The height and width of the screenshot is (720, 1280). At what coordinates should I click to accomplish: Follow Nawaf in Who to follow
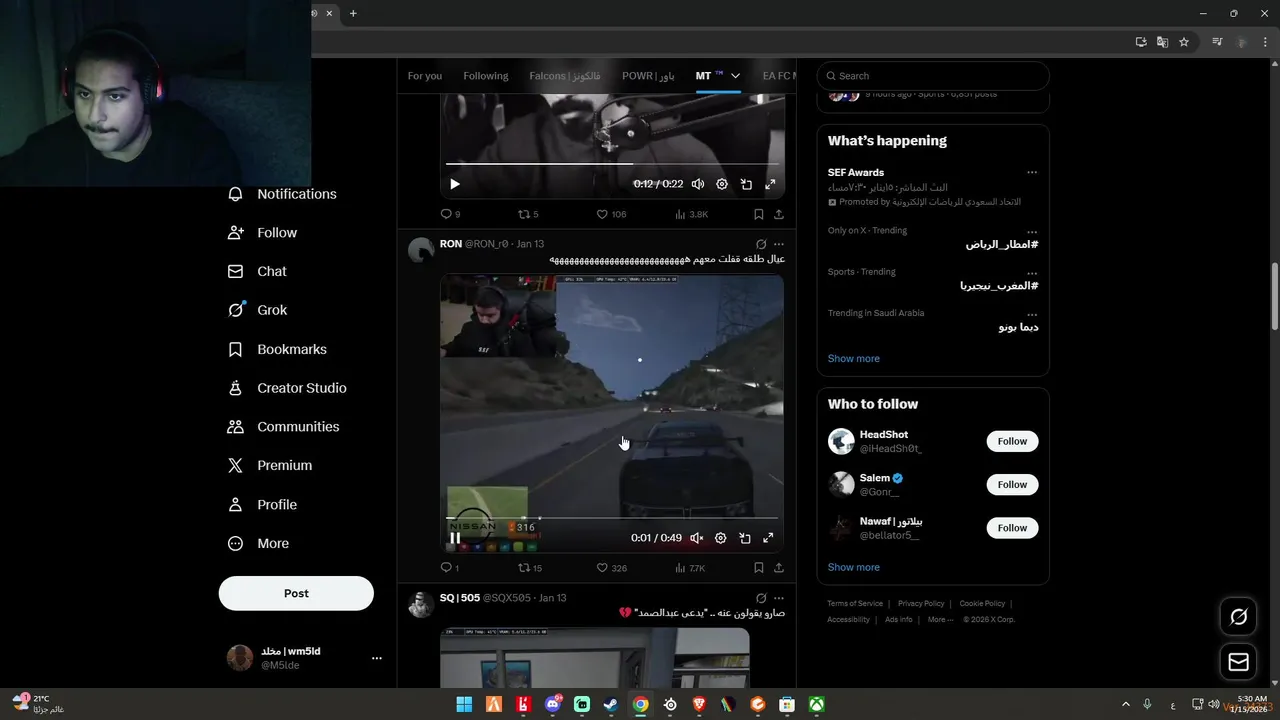click(x=1012, y=528)
